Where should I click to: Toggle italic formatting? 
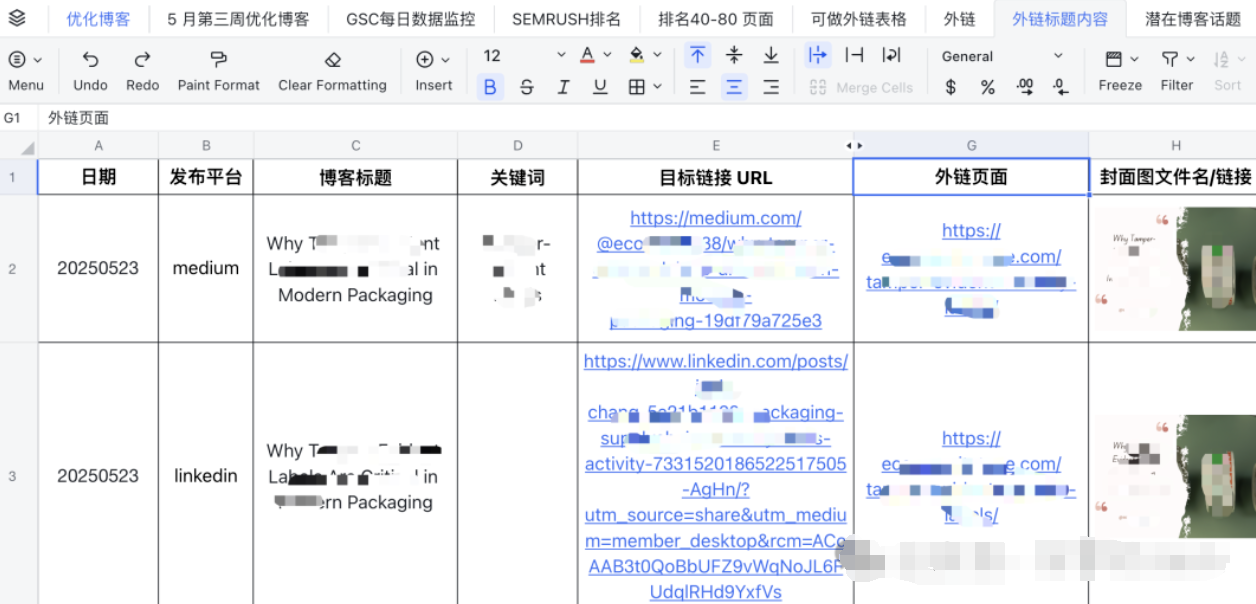pos(563,88)
